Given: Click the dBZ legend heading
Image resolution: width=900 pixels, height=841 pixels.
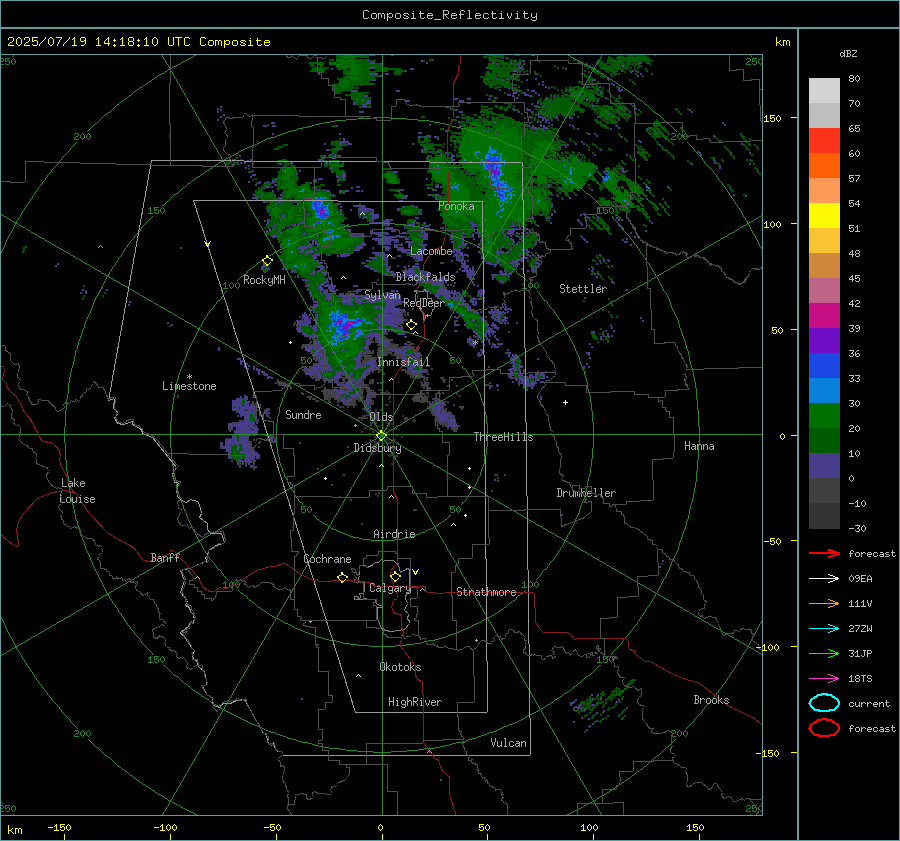Looking at the screenshot, I should (x=848, y=53).
